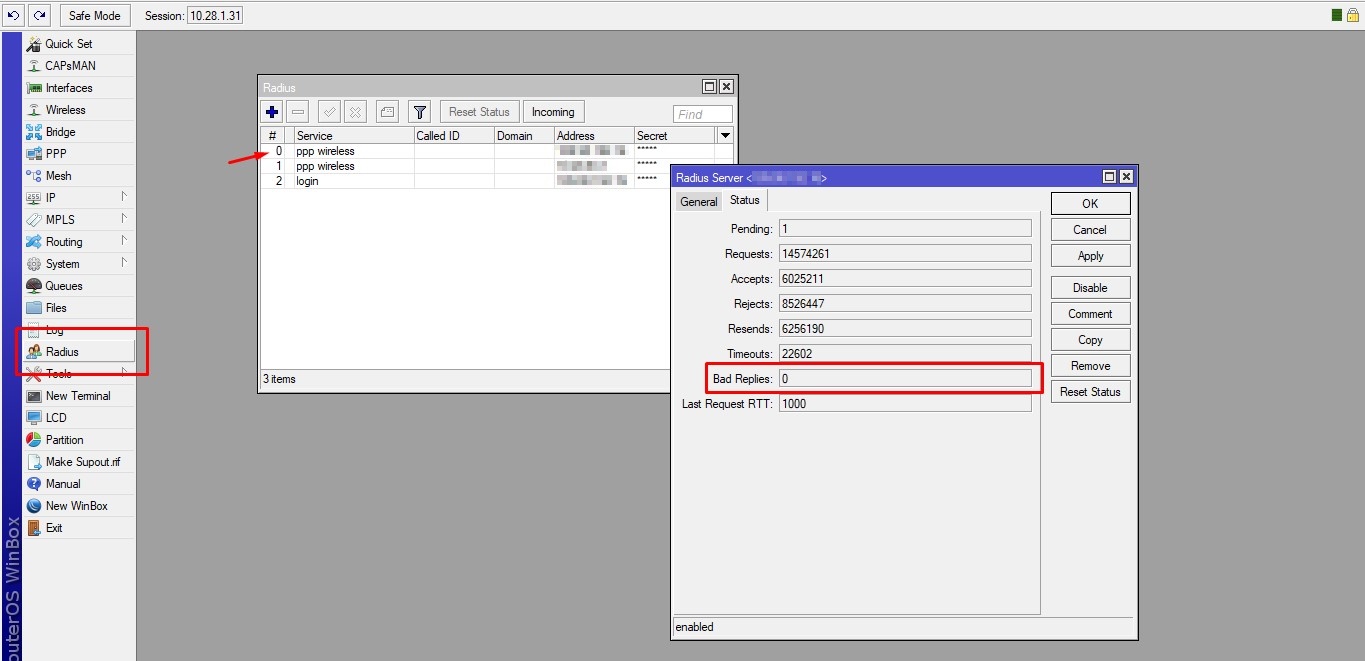Image resolution: width=1365 pixels, height=661 pixels.
Task: Click the enable checkmark icon in Radius toolbar
Action: [x=329, y=112]
